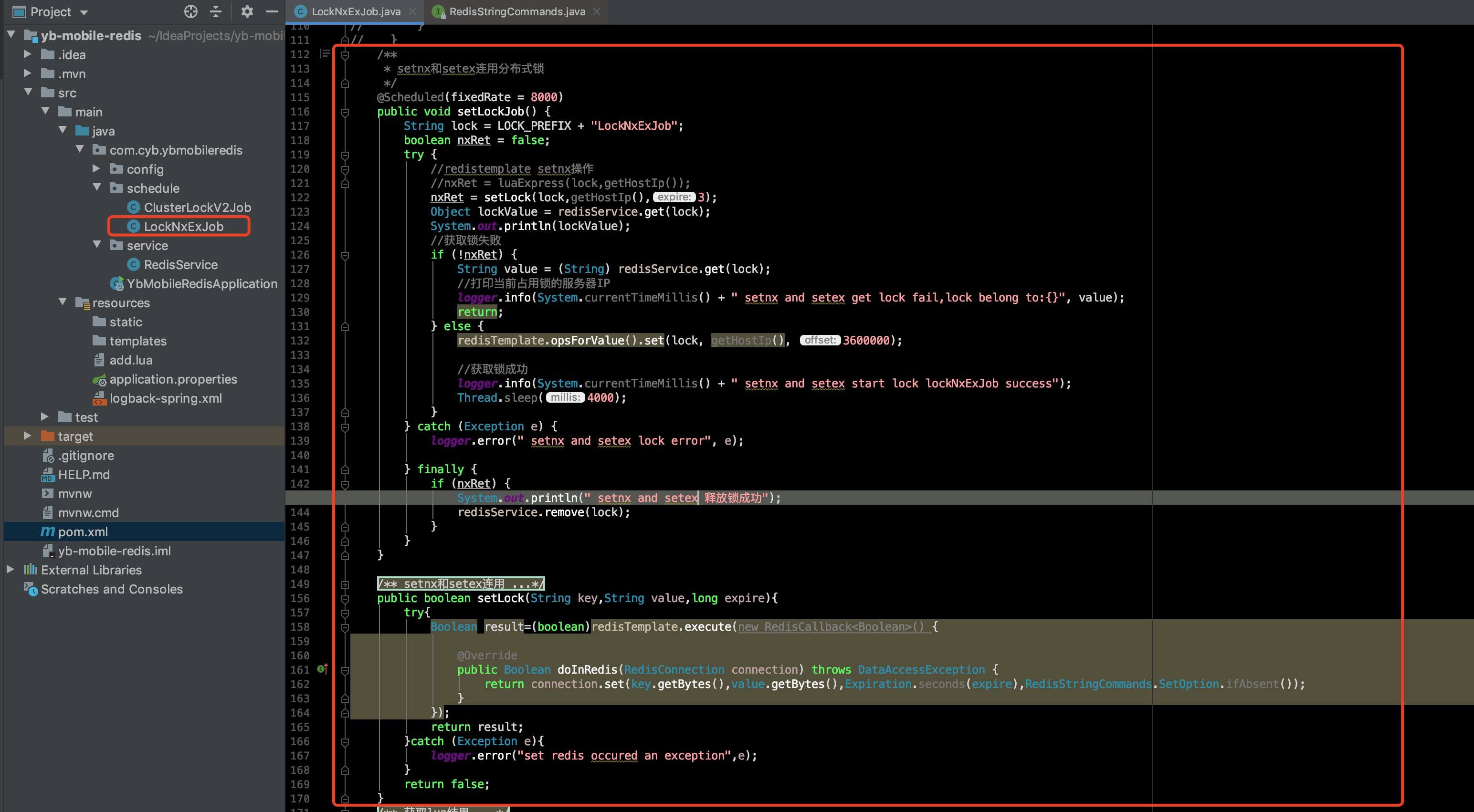Expand folded doc comment at line 149
The width and height of the screenshot is (1474, 812).
click(x=345, y=584)
